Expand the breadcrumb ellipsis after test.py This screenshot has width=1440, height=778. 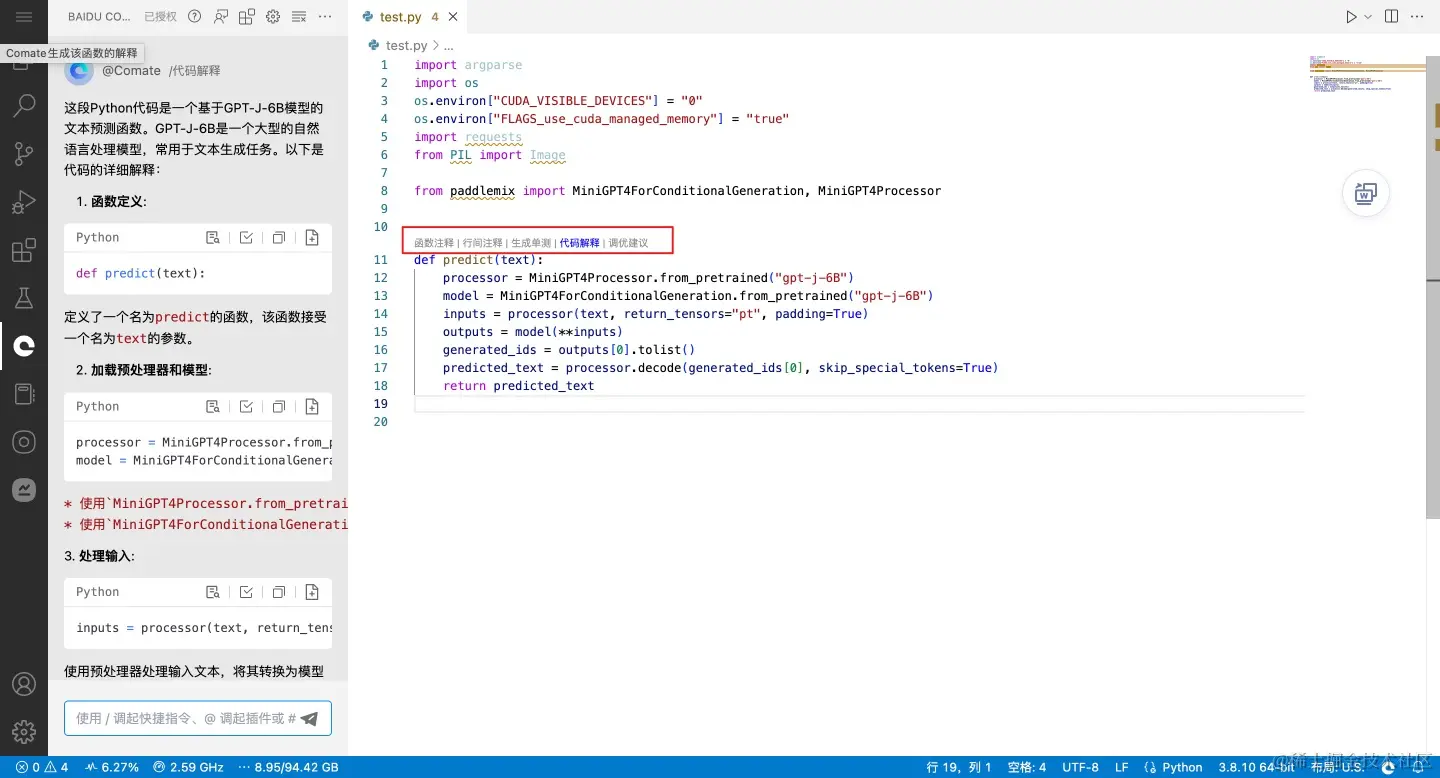(448, 45)
